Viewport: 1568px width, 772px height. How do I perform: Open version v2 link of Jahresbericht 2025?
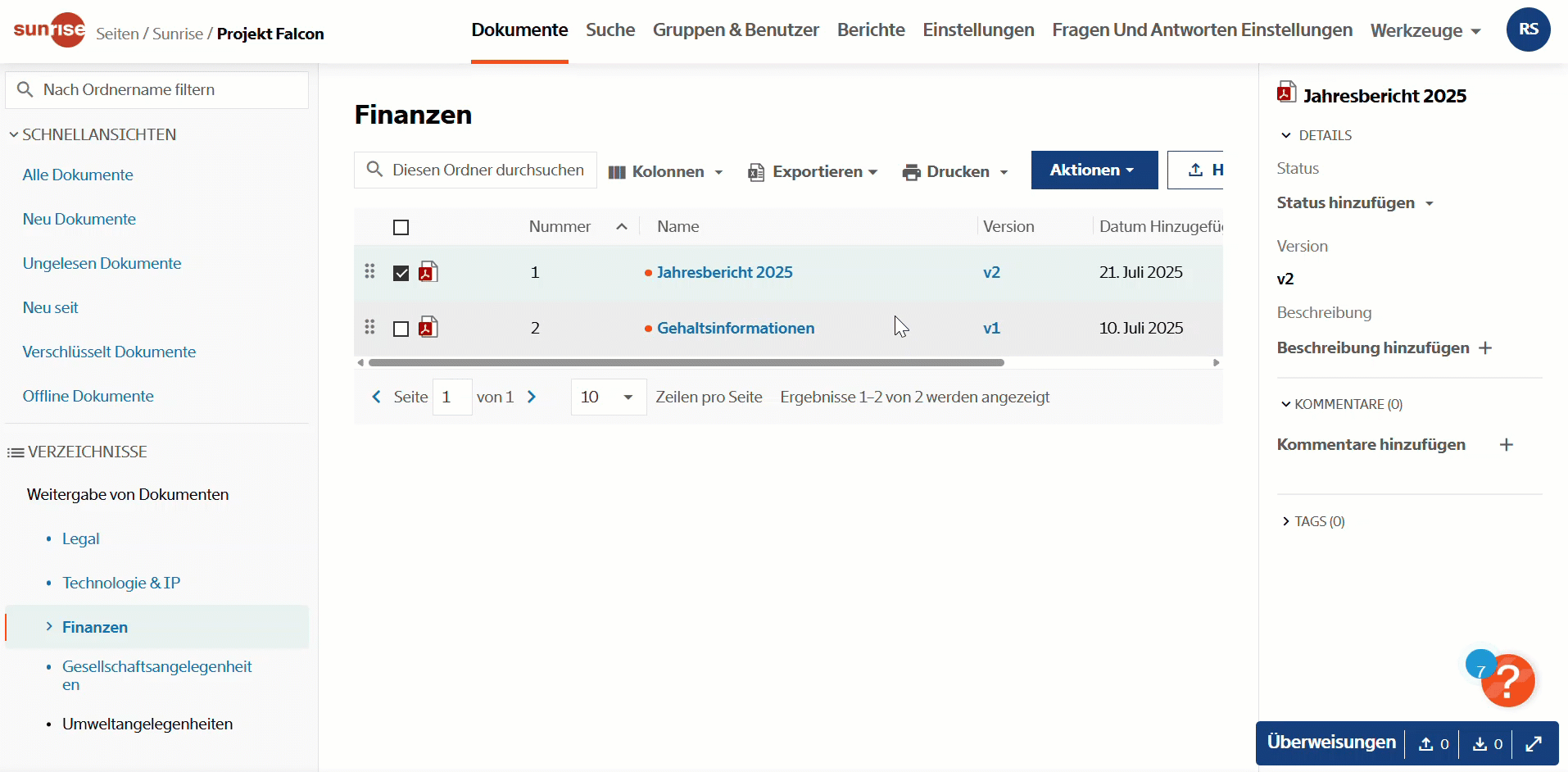(x=991, y=272)
